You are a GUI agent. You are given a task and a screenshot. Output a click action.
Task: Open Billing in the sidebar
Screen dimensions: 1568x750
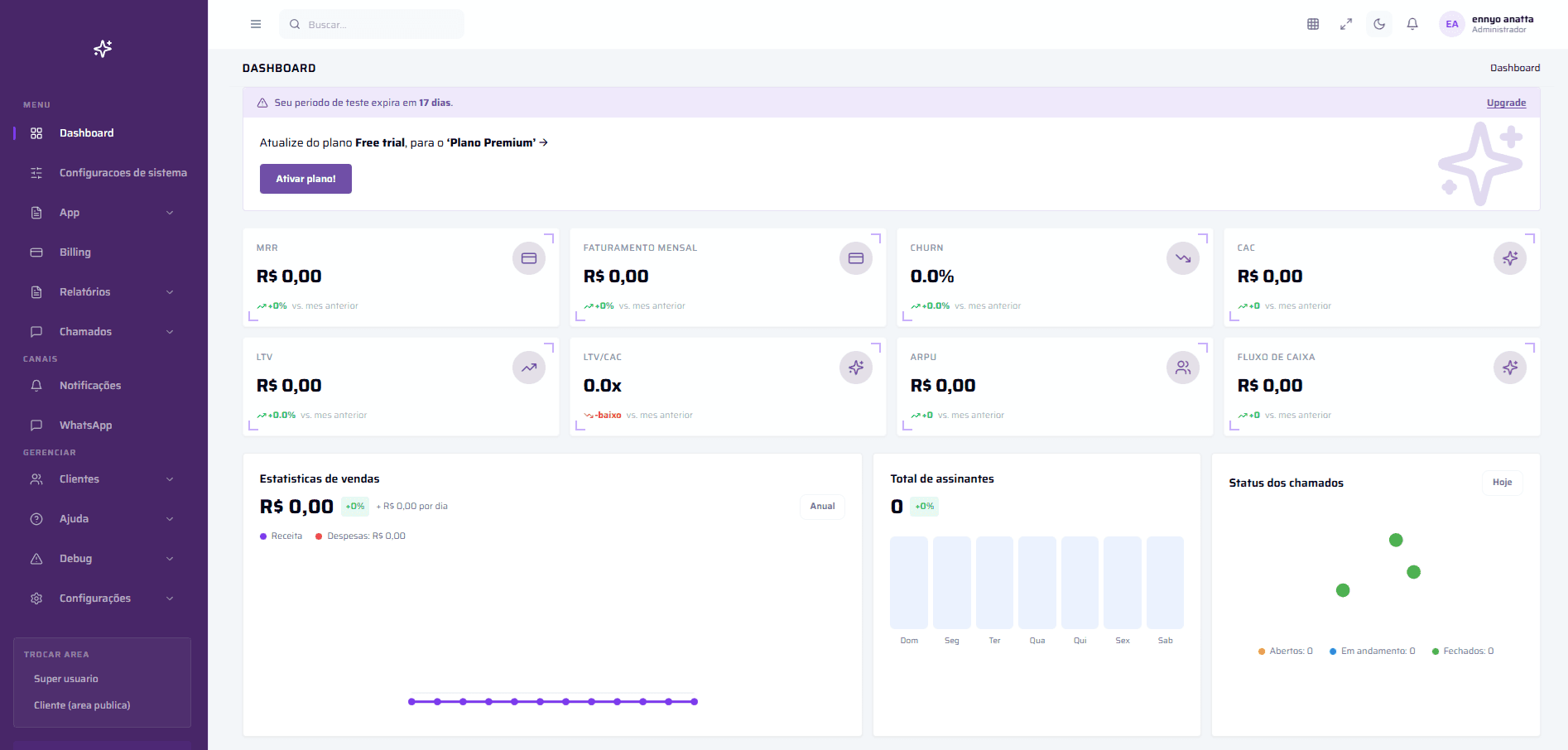[75, 252]
